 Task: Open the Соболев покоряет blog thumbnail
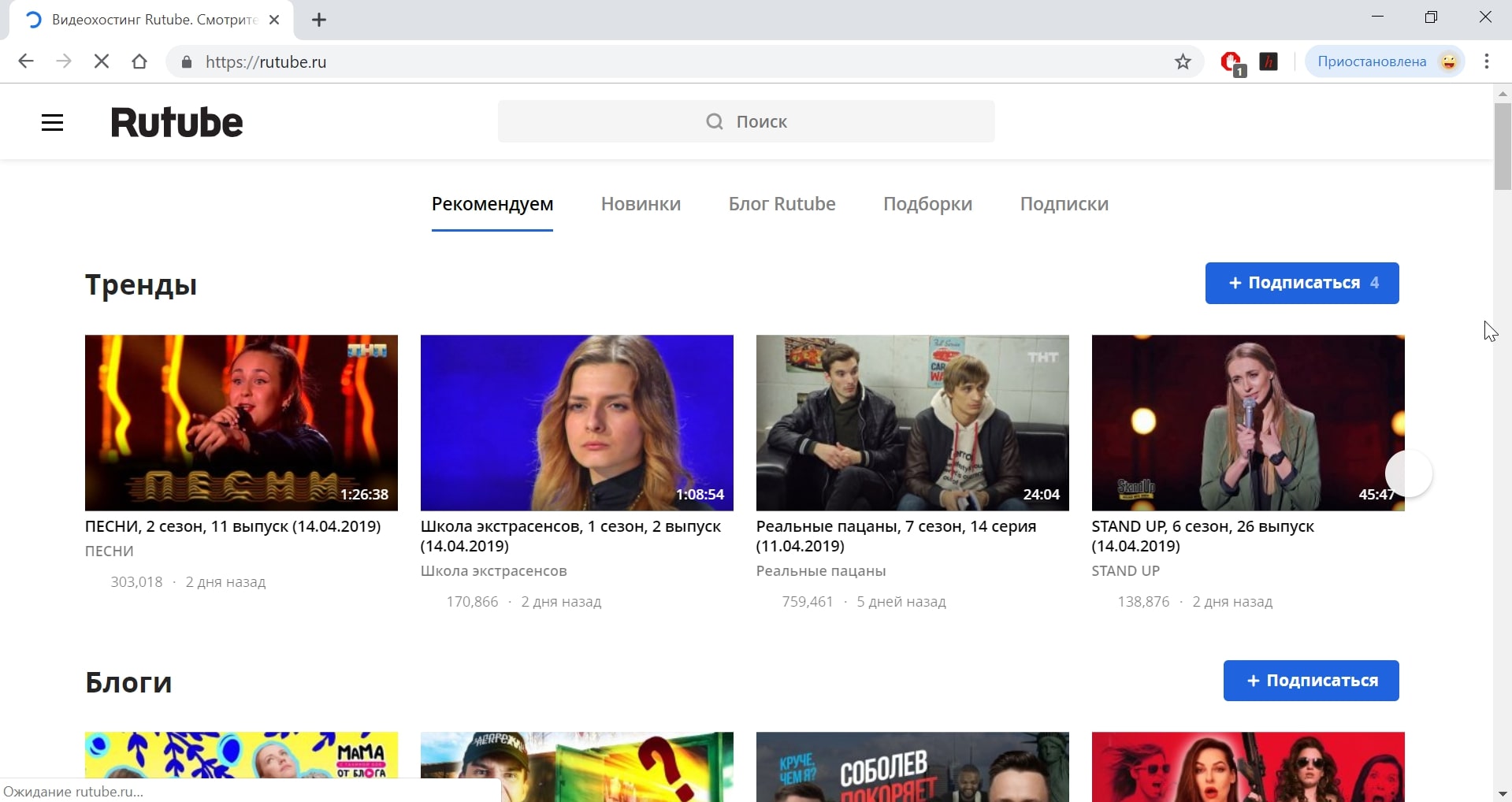point(912,767)
